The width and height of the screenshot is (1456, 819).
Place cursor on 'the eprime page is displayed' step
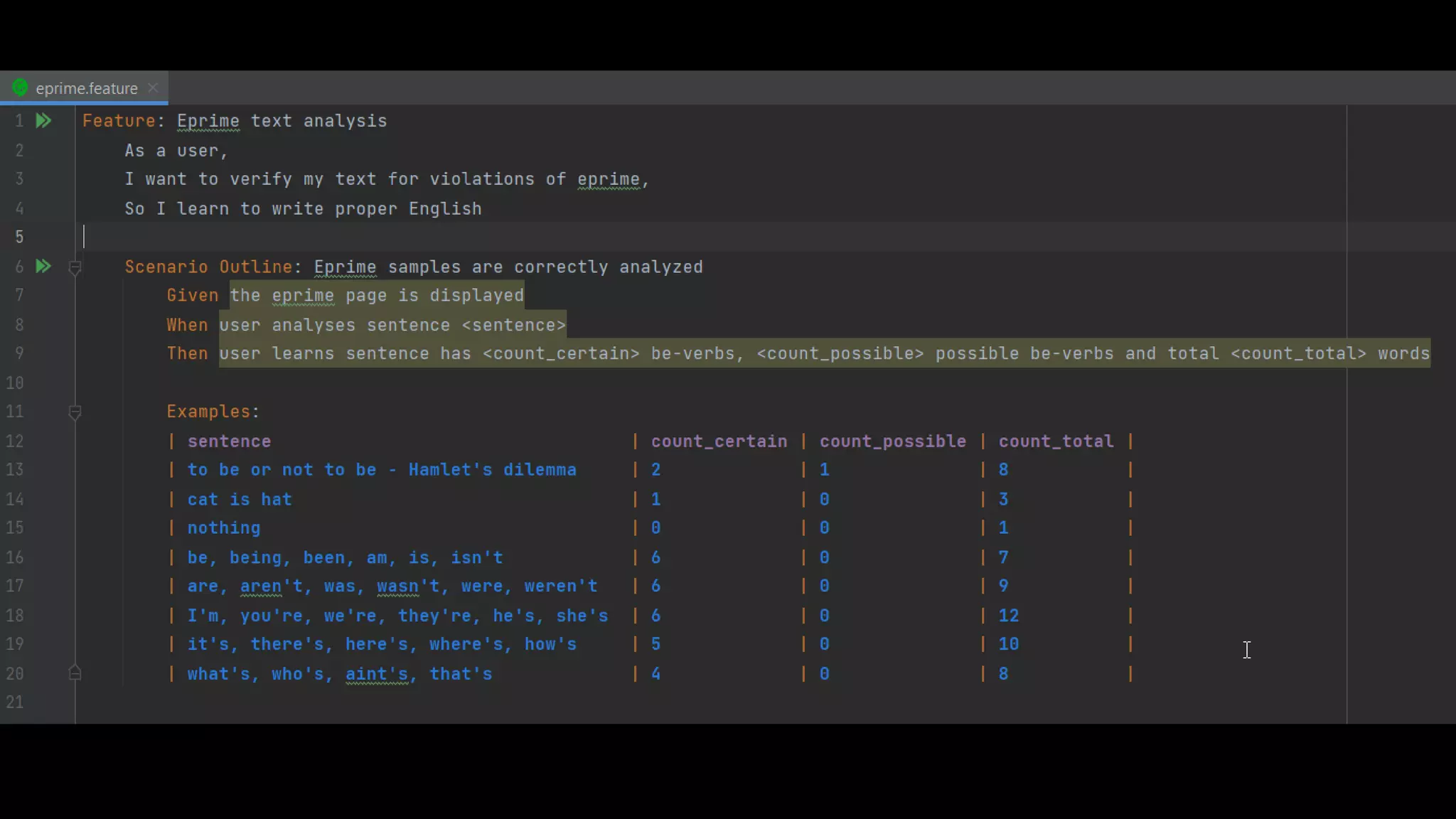pos(376,296)
